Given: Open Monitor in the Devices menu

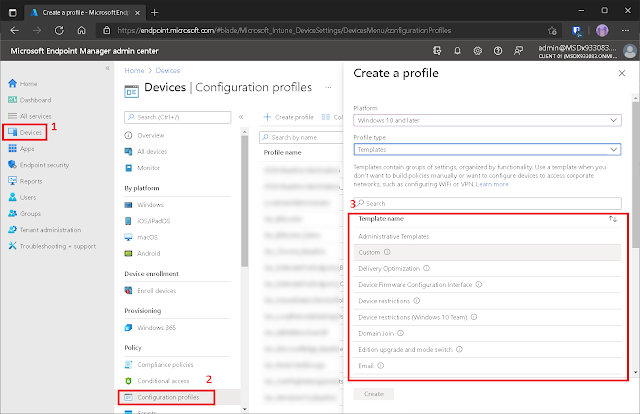Looking at the screenshot, I should coord(142,168).
